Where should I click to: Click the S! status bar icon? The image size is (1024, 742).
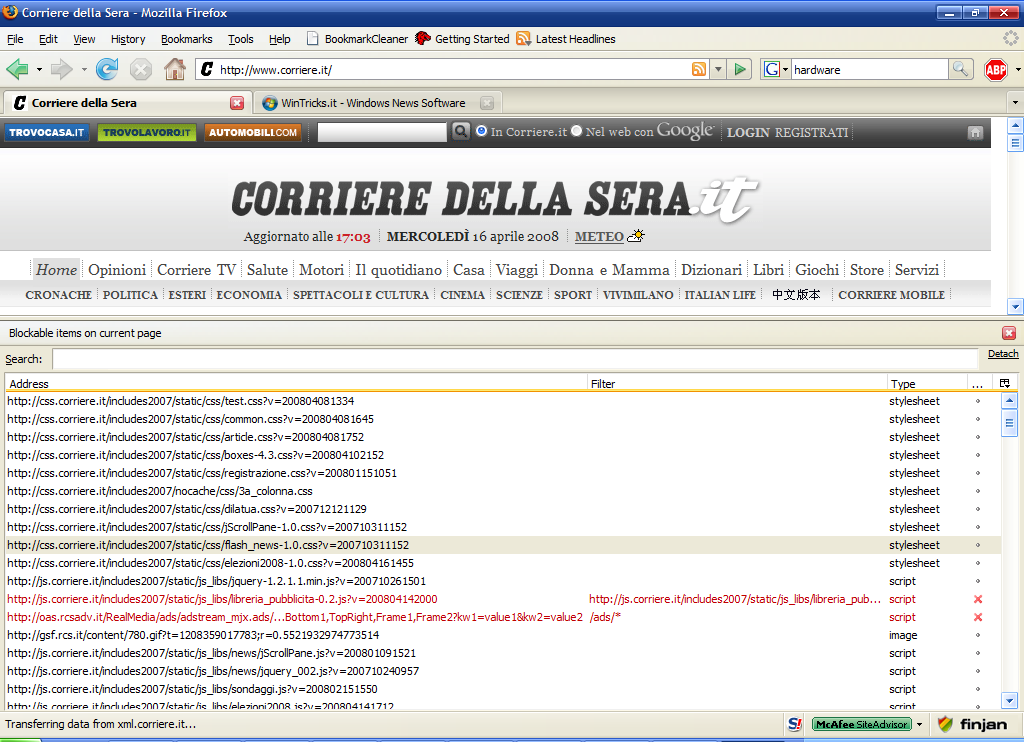pyautogui.click(x=795, y=724)
